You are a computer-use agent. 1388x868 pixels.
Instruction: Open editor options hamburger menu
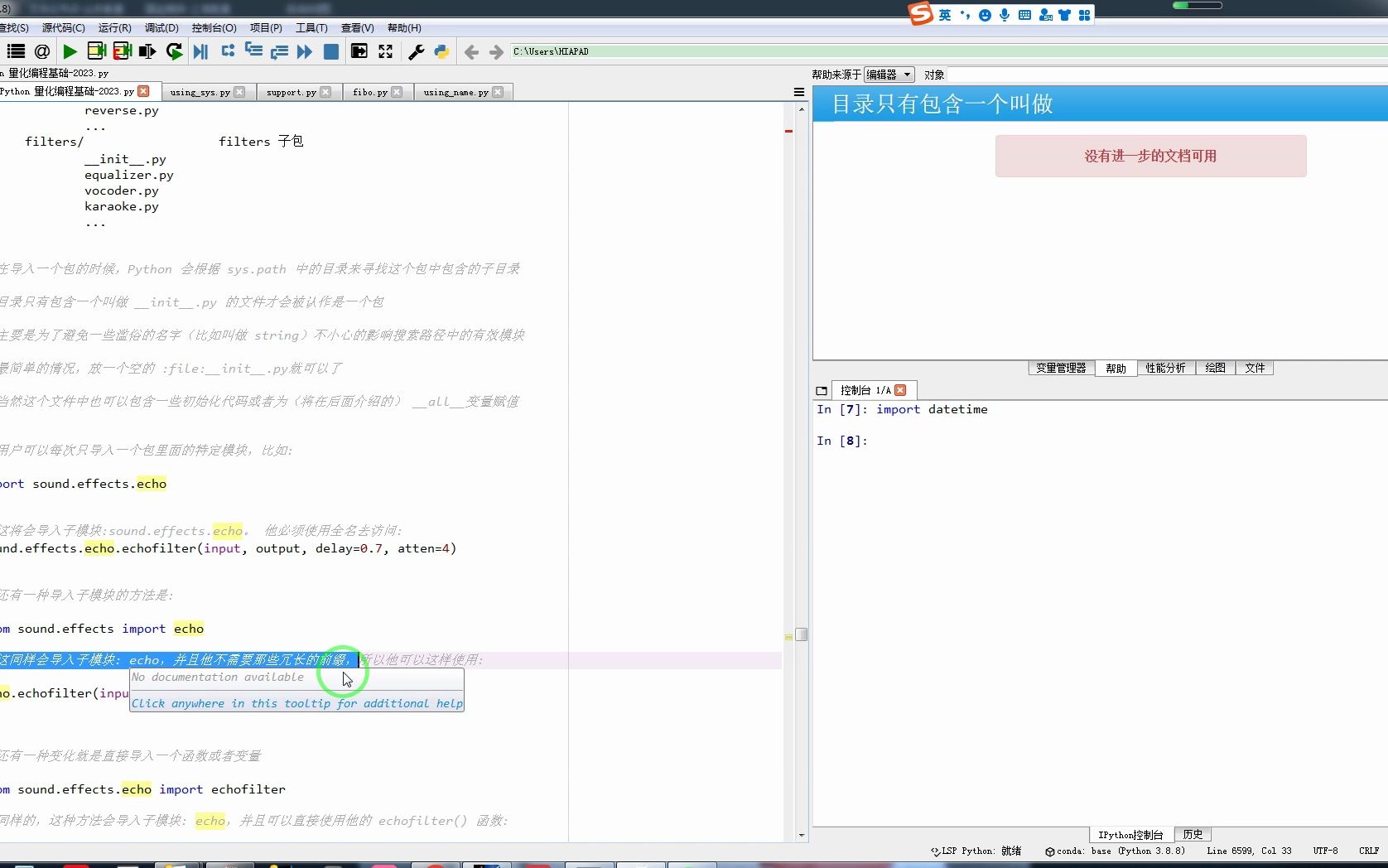click(799, 92)
